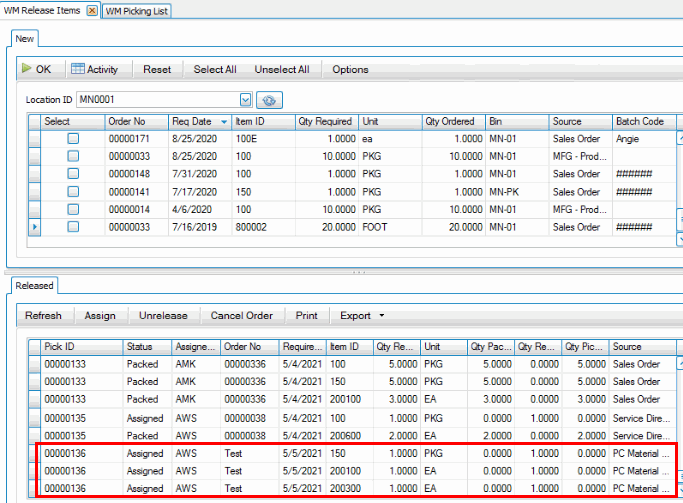Screen dimensions: 683x503
Task: Check the box for order 00000014
Action: 73,209
